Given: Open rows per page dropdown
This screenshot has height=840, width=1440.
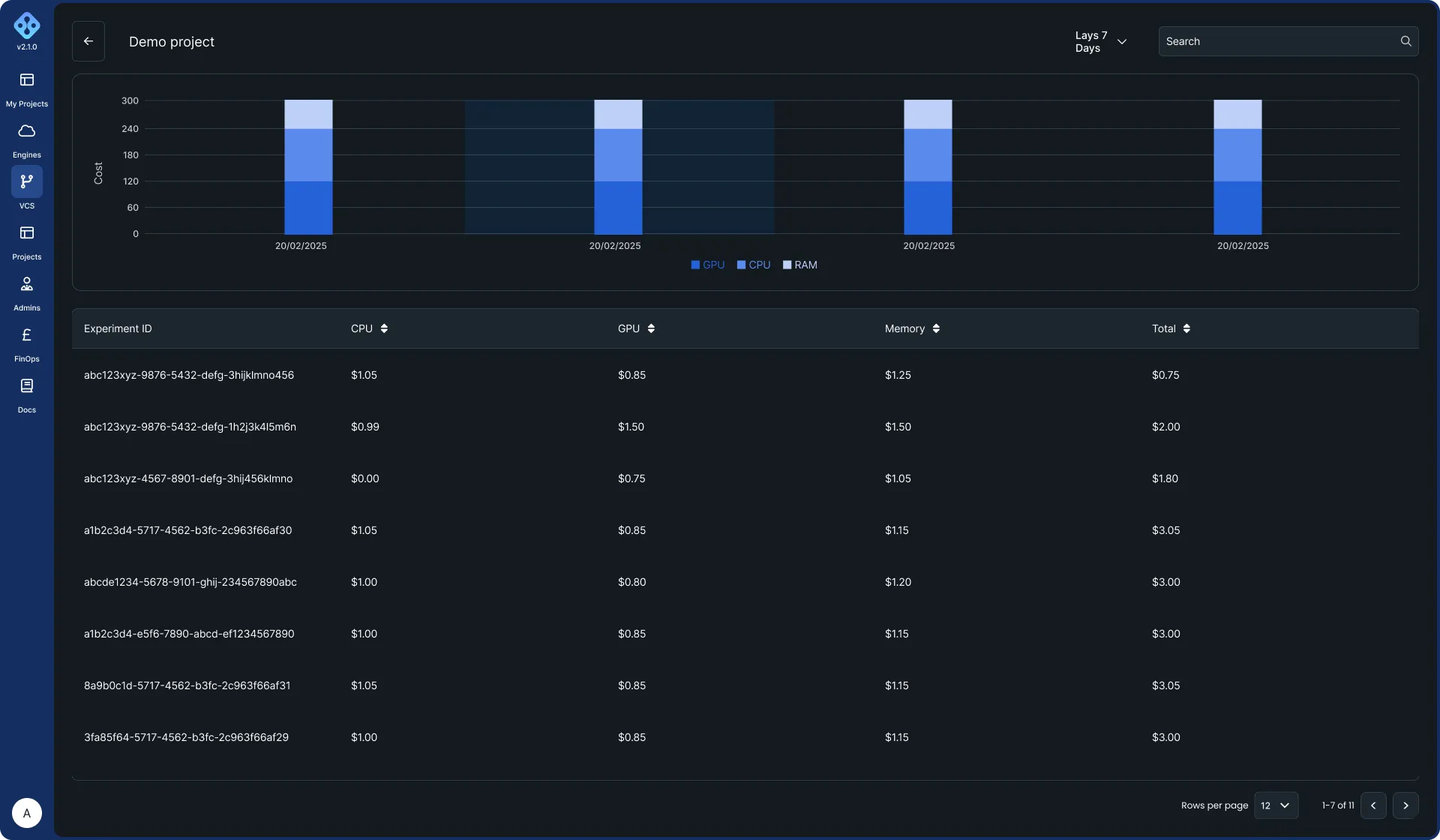Looking at the screenshot, I should pyautogui.click(x=1275, y=805).
